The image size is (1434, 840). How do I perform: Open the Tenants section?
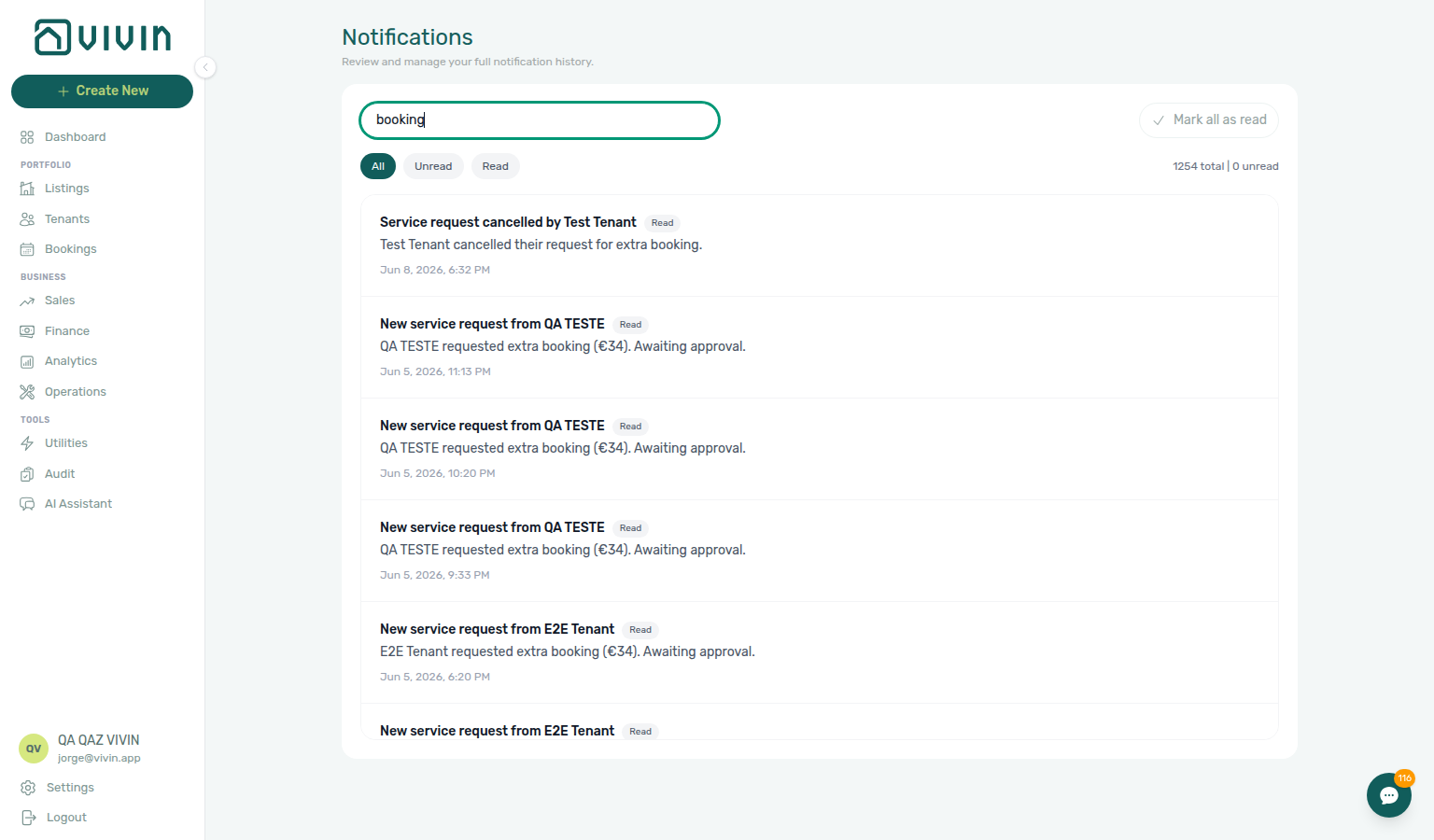67,219
